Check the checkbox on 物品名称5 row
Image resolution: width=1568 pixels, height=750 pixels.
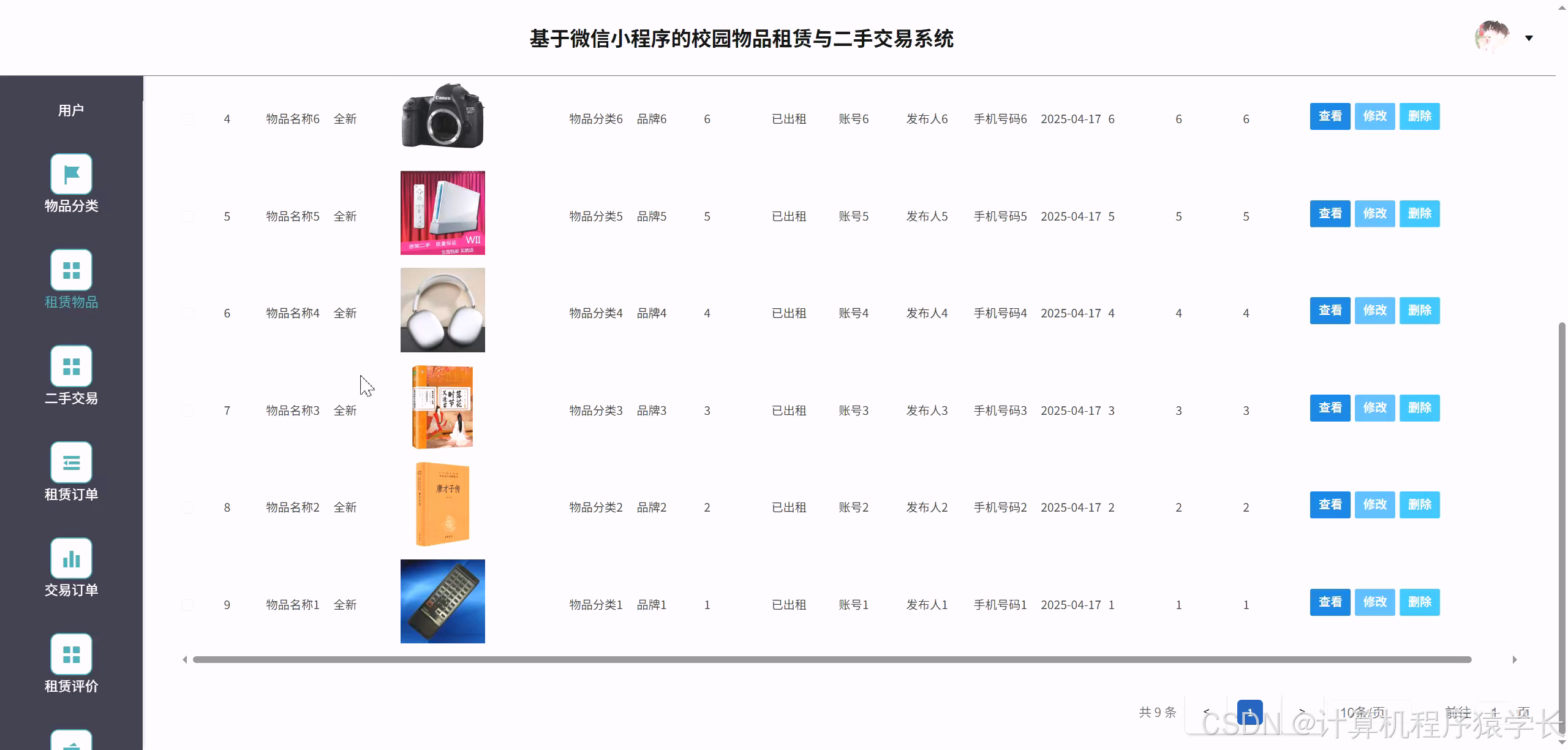pos(188,216)
